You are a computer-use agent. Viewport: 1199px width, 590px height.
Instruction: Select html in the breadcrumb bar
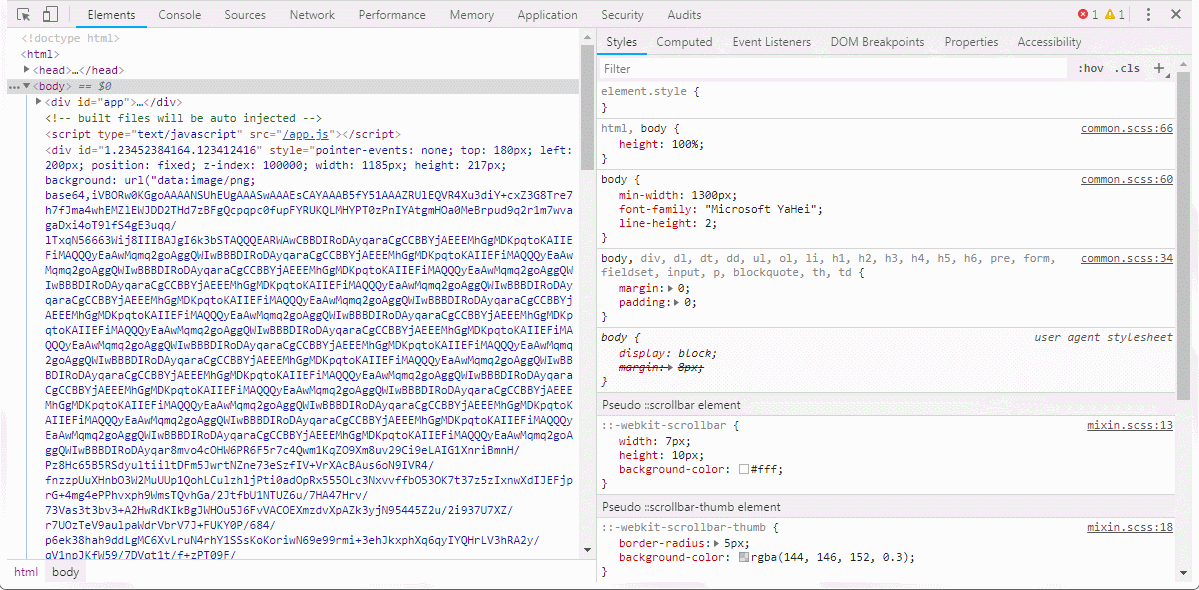[x=25, y=572]
